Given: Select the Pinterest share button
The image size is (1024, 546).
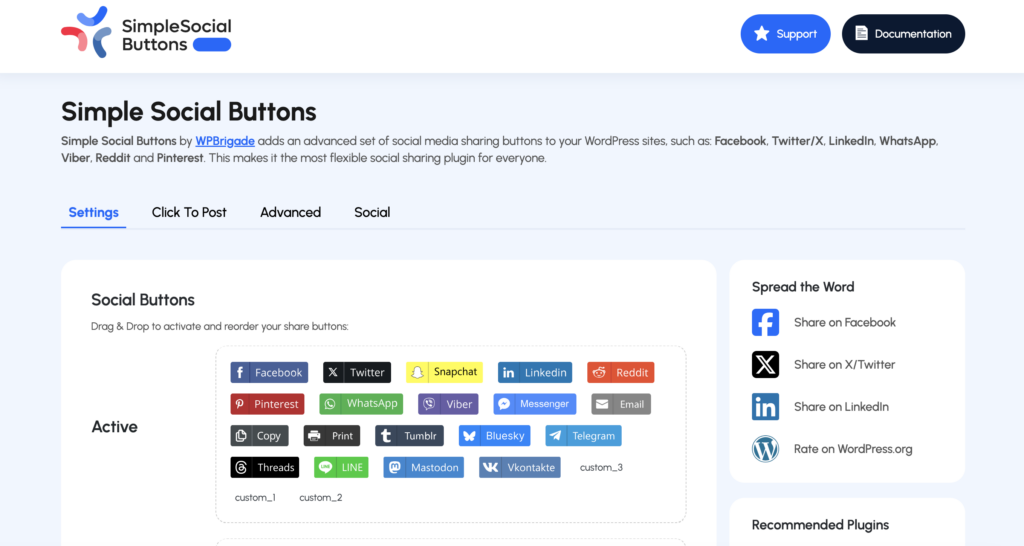Looking at the screenshot, I should click(x=267, y=404).
